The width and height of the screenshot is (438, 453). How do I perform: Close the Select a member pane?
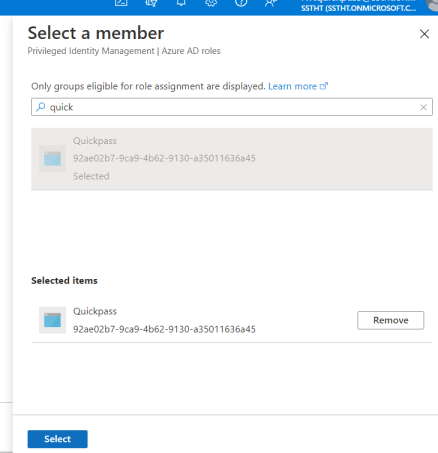pos(424,34)
